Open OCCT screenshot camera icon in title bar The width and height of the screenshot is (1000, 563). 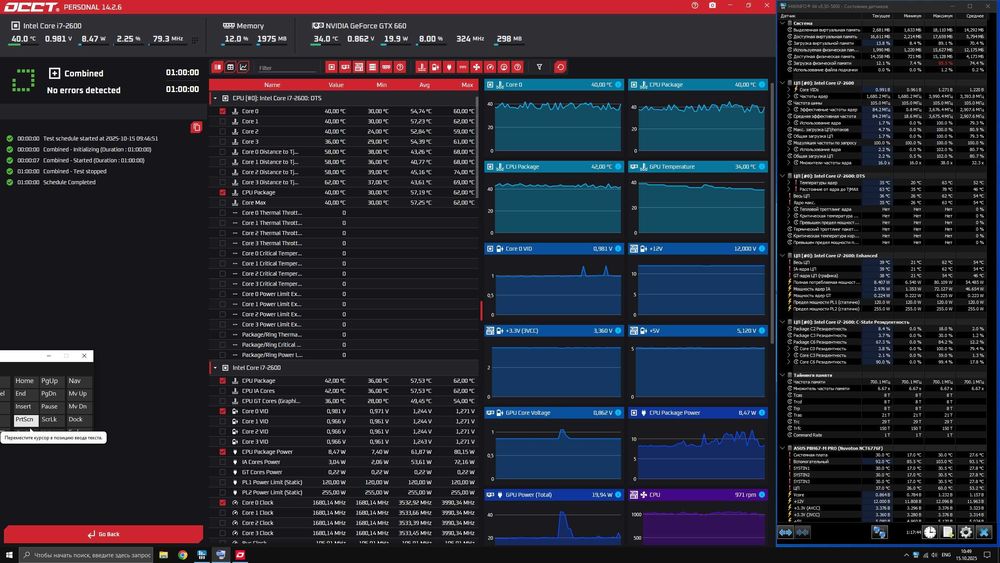pos(712,6)
